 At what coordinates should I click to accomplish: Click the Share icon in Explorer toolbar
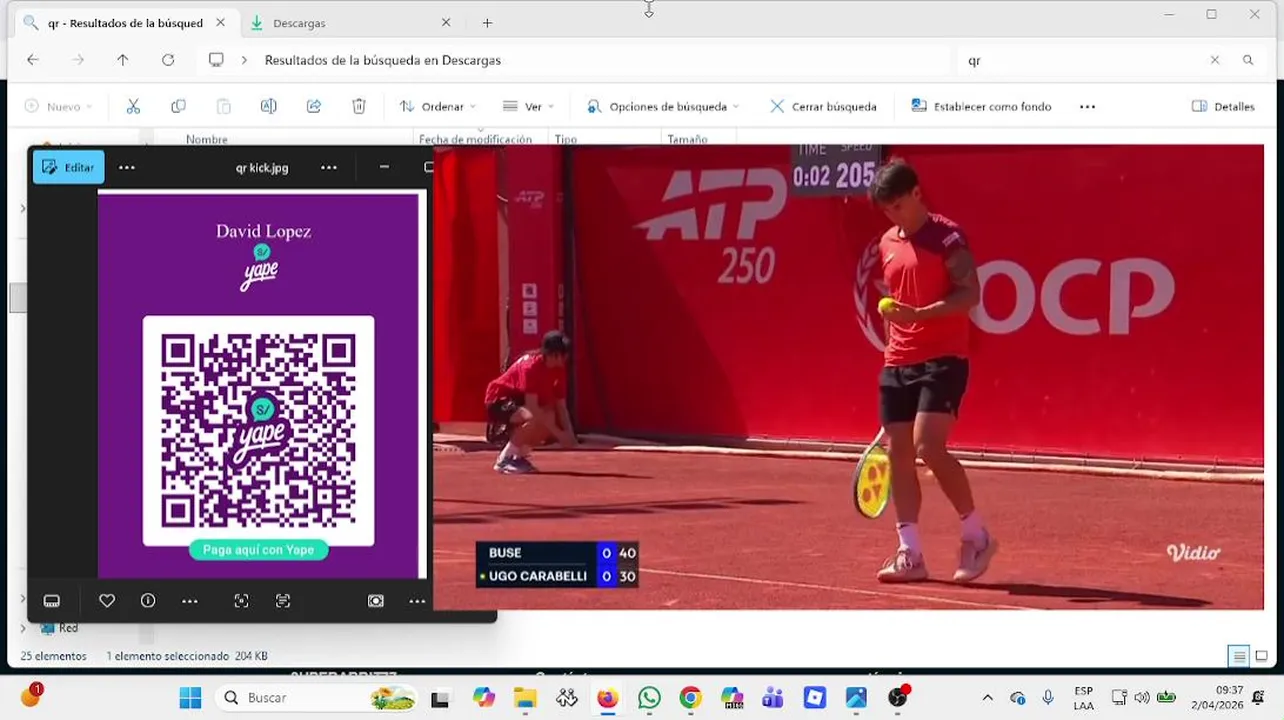pyautogui.click(x=313, y=106)
